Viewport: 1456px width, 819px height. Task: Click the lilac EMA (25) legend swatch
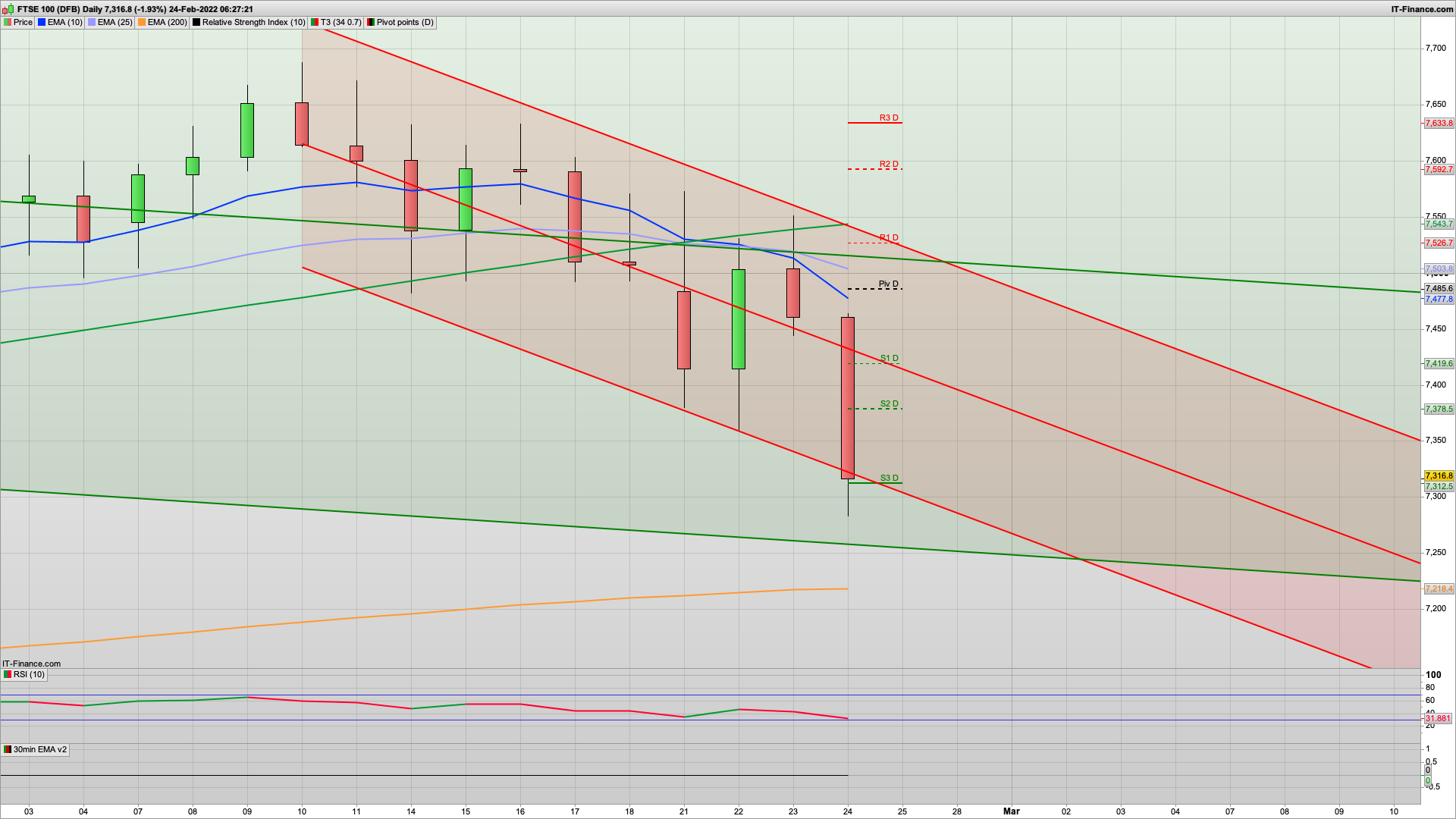(x=92, y=22)
